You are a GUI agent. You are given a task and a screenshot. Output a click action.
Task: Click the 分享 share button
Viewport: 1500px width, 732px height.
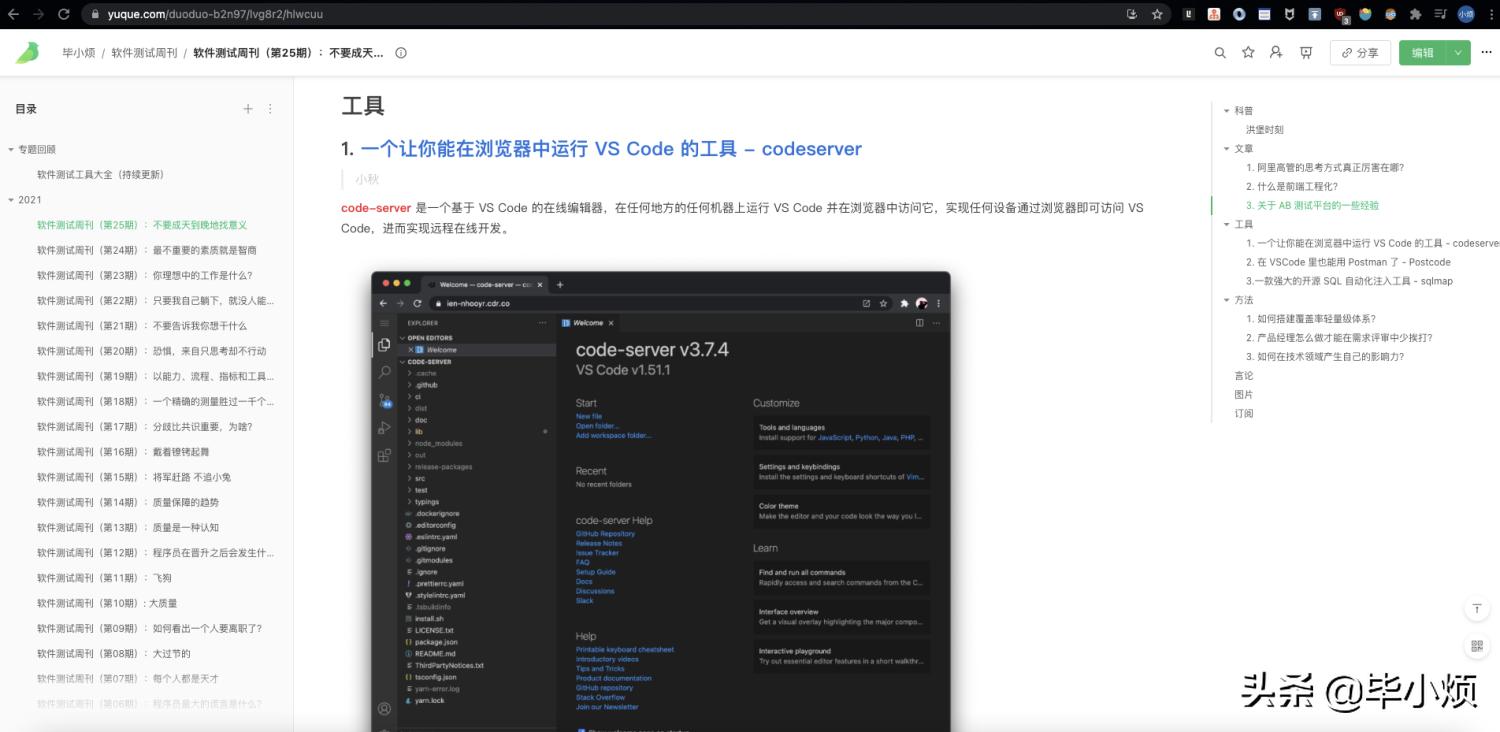1360,53
